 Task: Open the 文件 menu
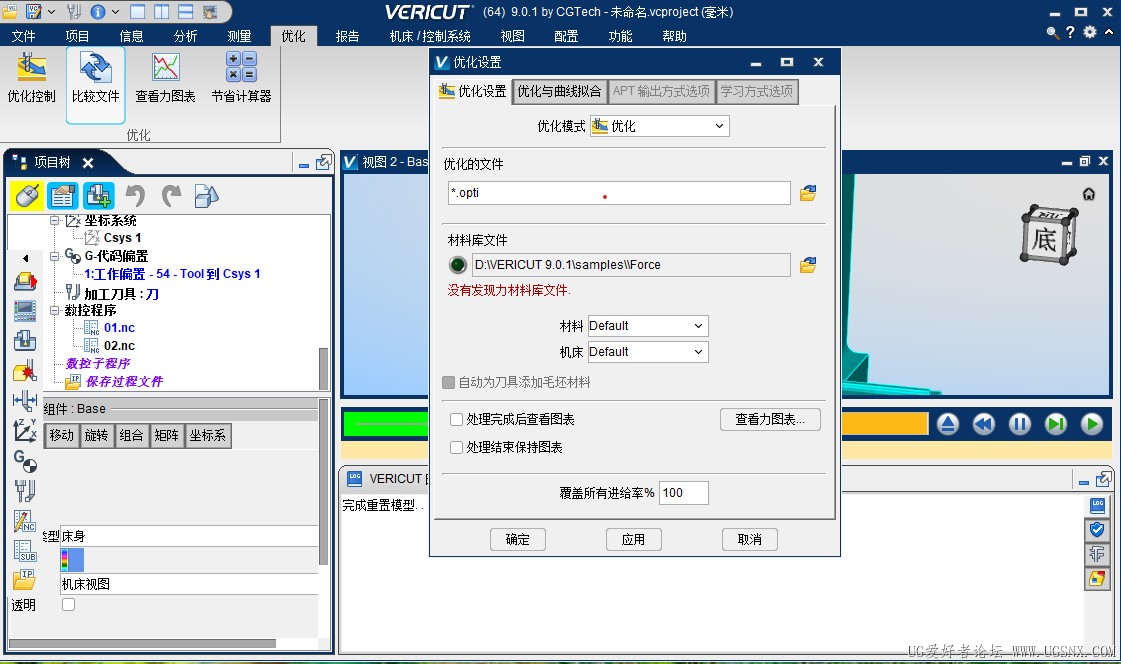[24, 36]
